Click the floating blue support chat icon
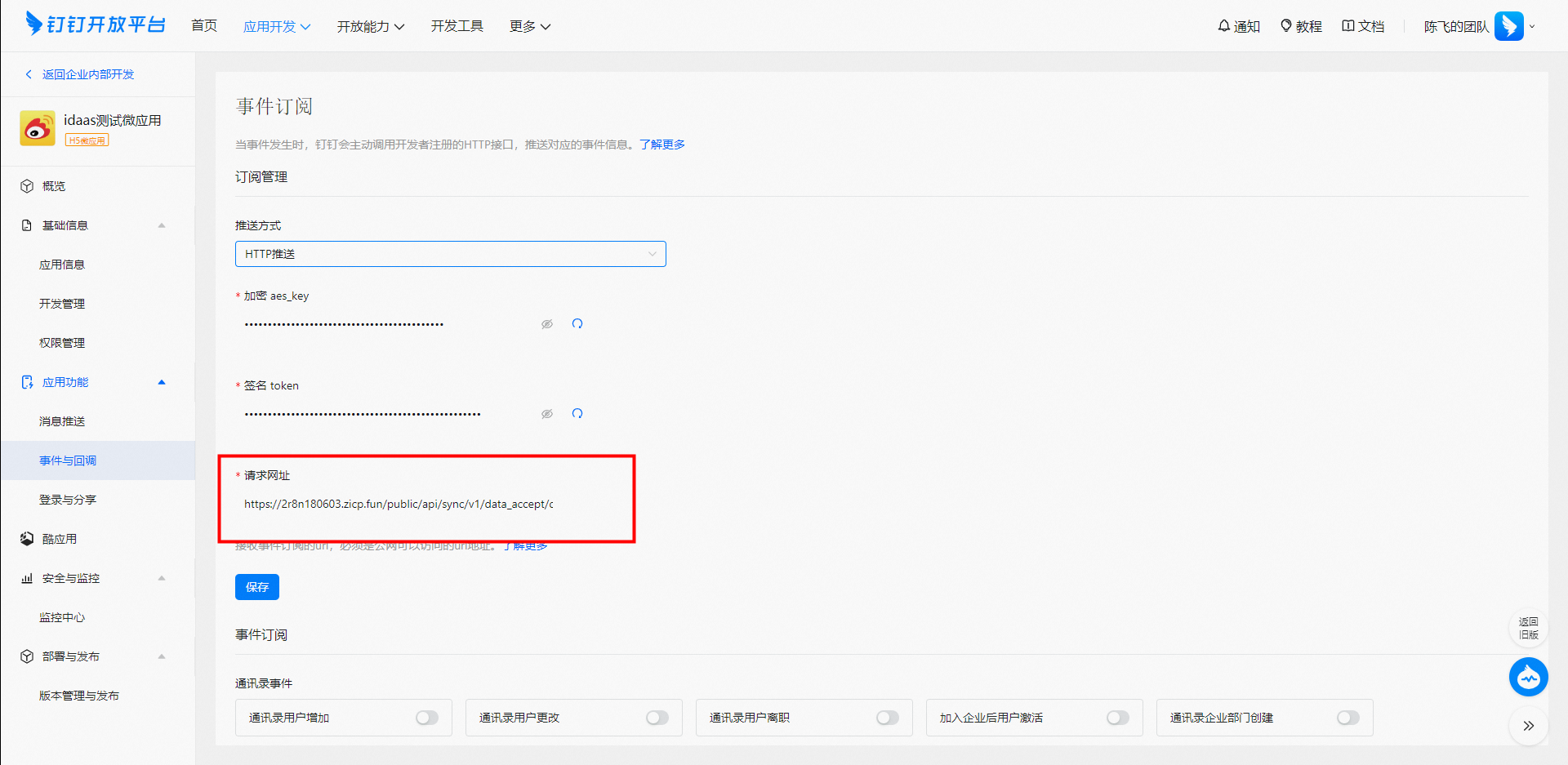This screenshot has height=765, width=1568. (x=1528, y=677)
